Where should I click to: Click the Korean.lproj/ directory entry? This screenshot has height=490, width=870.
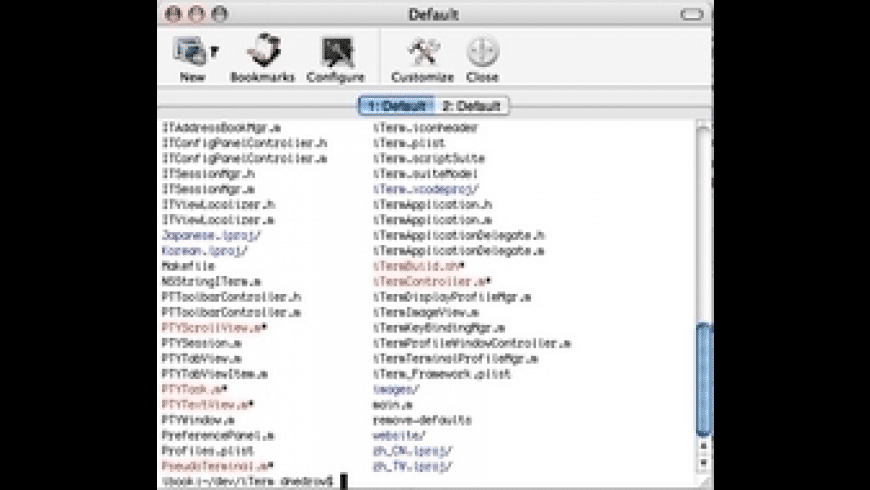point(205,251)
